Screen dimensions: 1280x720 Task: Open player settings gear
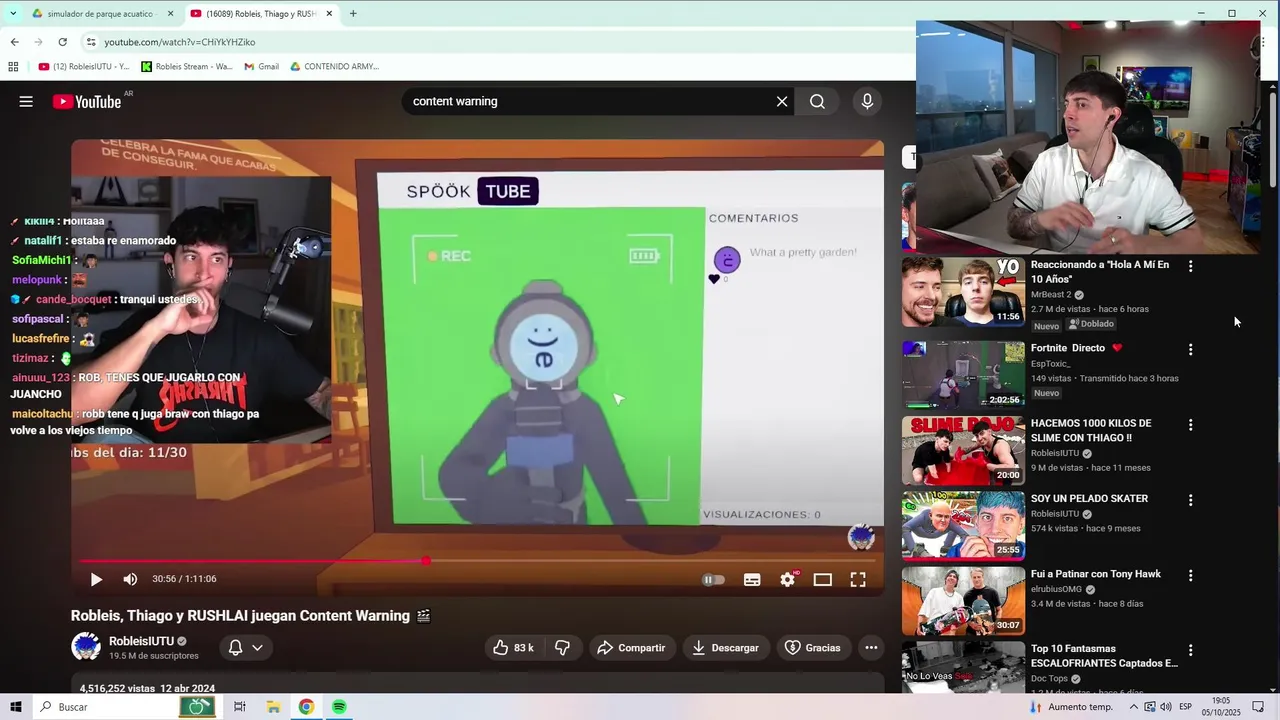[788, 579]
